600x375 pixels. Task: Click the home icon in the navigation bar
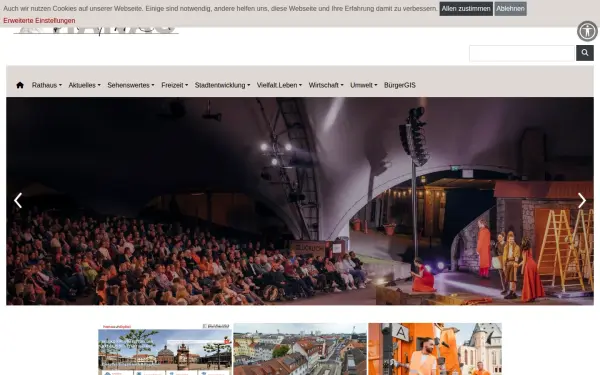(20, 85)
